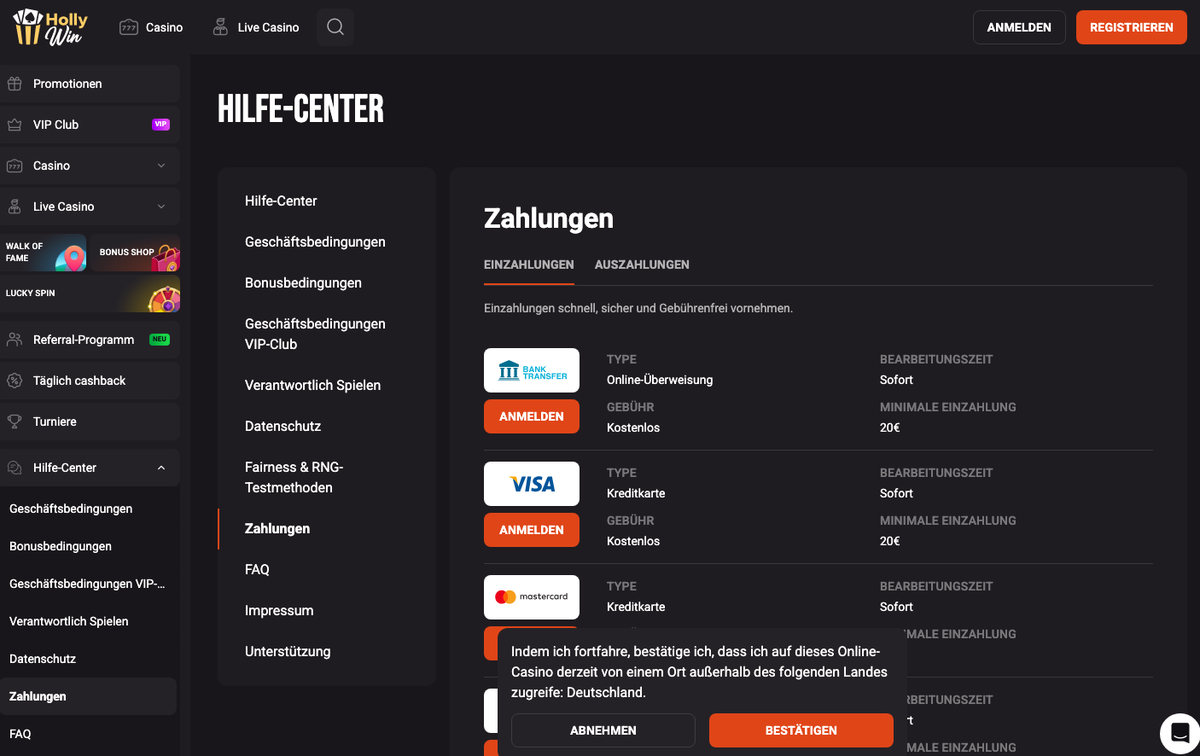Open Fairness & RNG-Testmethoden page

tap(294, 477)
